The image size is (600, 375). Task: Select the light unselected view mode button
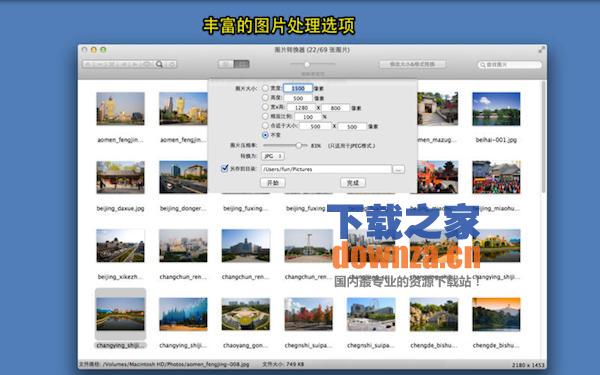(226, 64)
